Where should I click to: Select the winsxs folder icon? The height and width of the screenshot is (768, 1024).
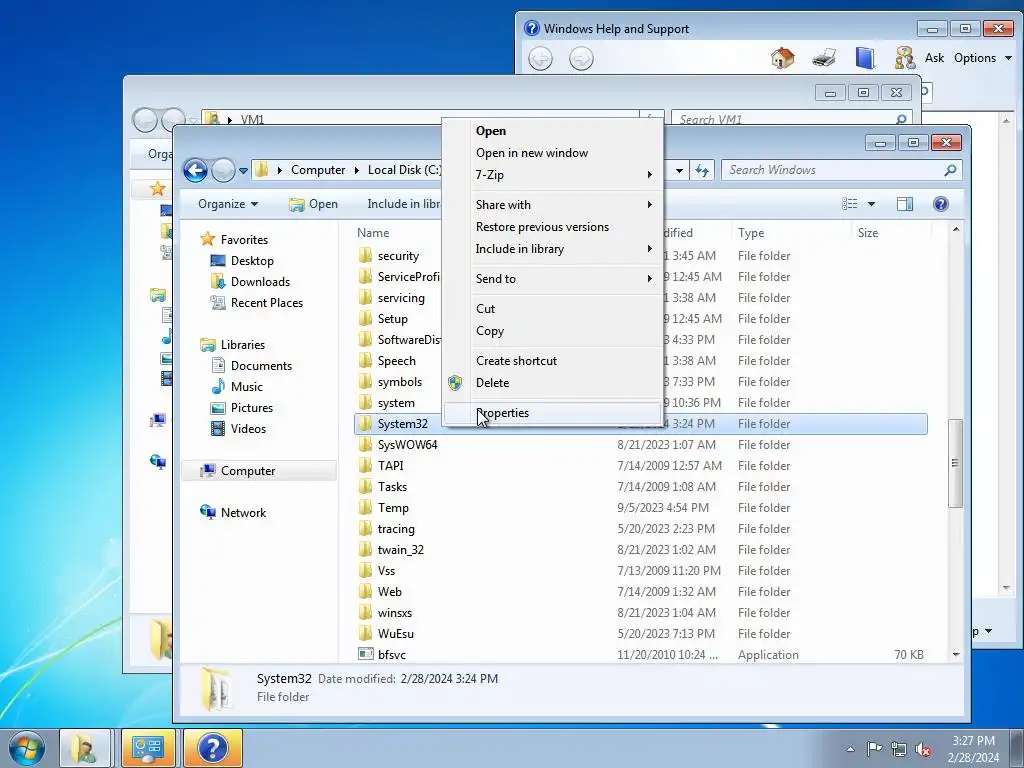tap(365, 613)
